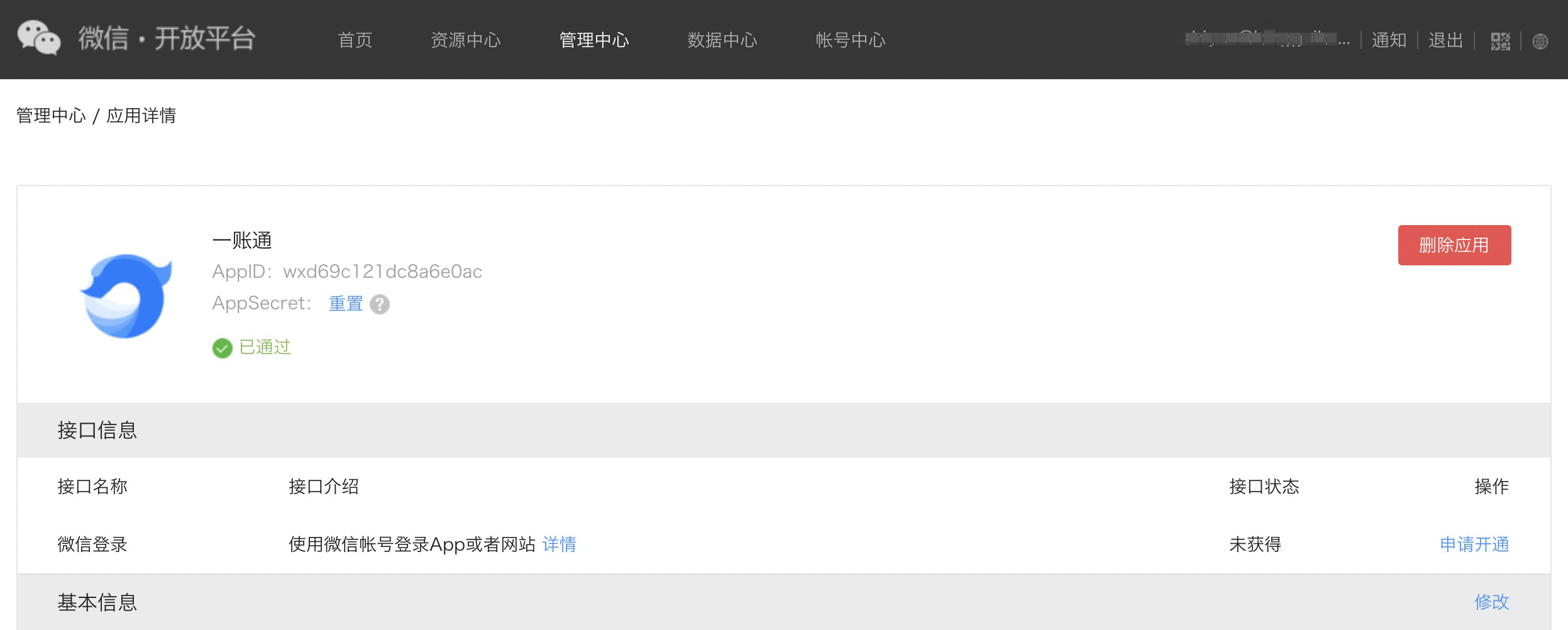Click the help question mark beside AppSecret
This screenshot has width=1568, height=630.
point(381,304)
